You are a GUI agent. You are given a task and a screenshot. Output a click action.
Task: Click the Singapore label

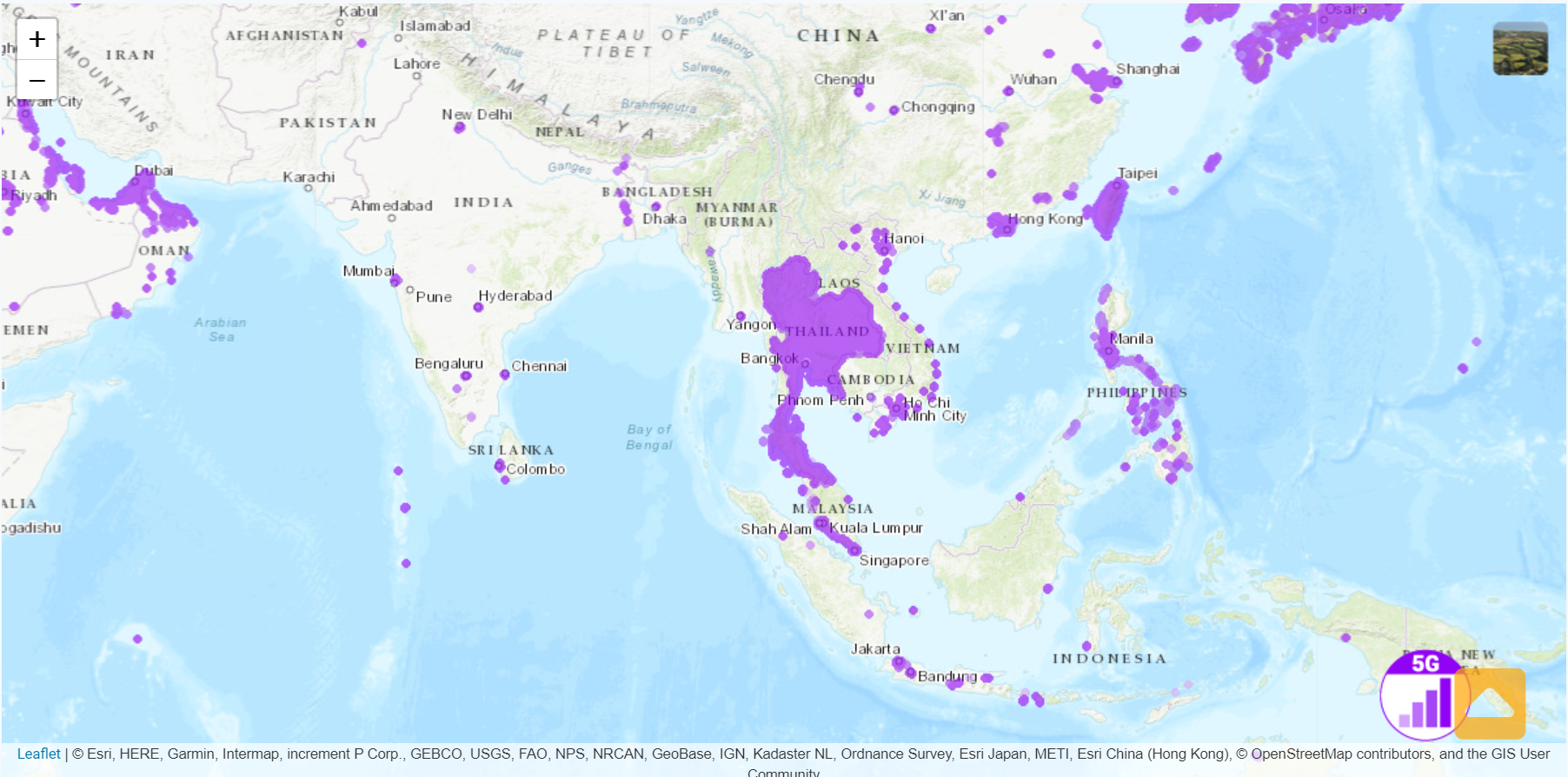[894, 561]
